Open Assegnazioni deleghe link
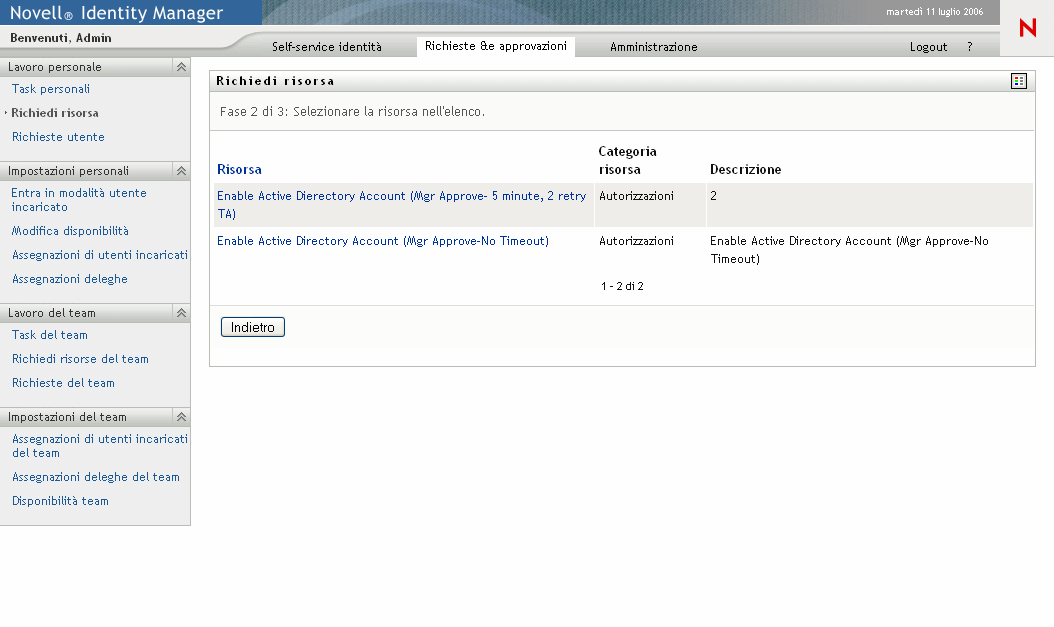The height and width of the screenshot is (627, 1054). click(69, 279)
